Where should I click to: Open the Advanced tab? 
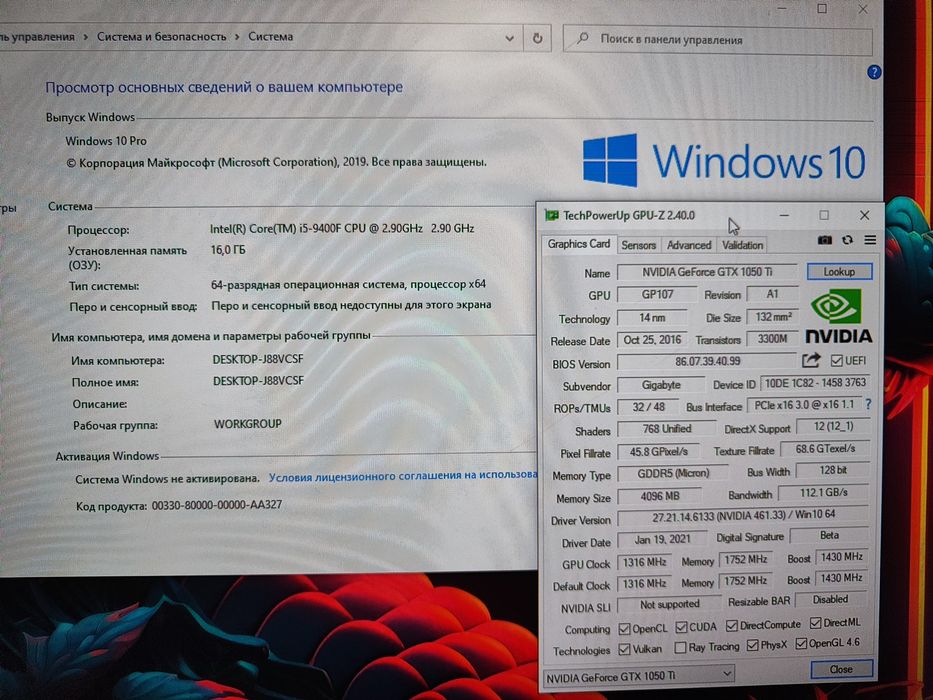689,245
